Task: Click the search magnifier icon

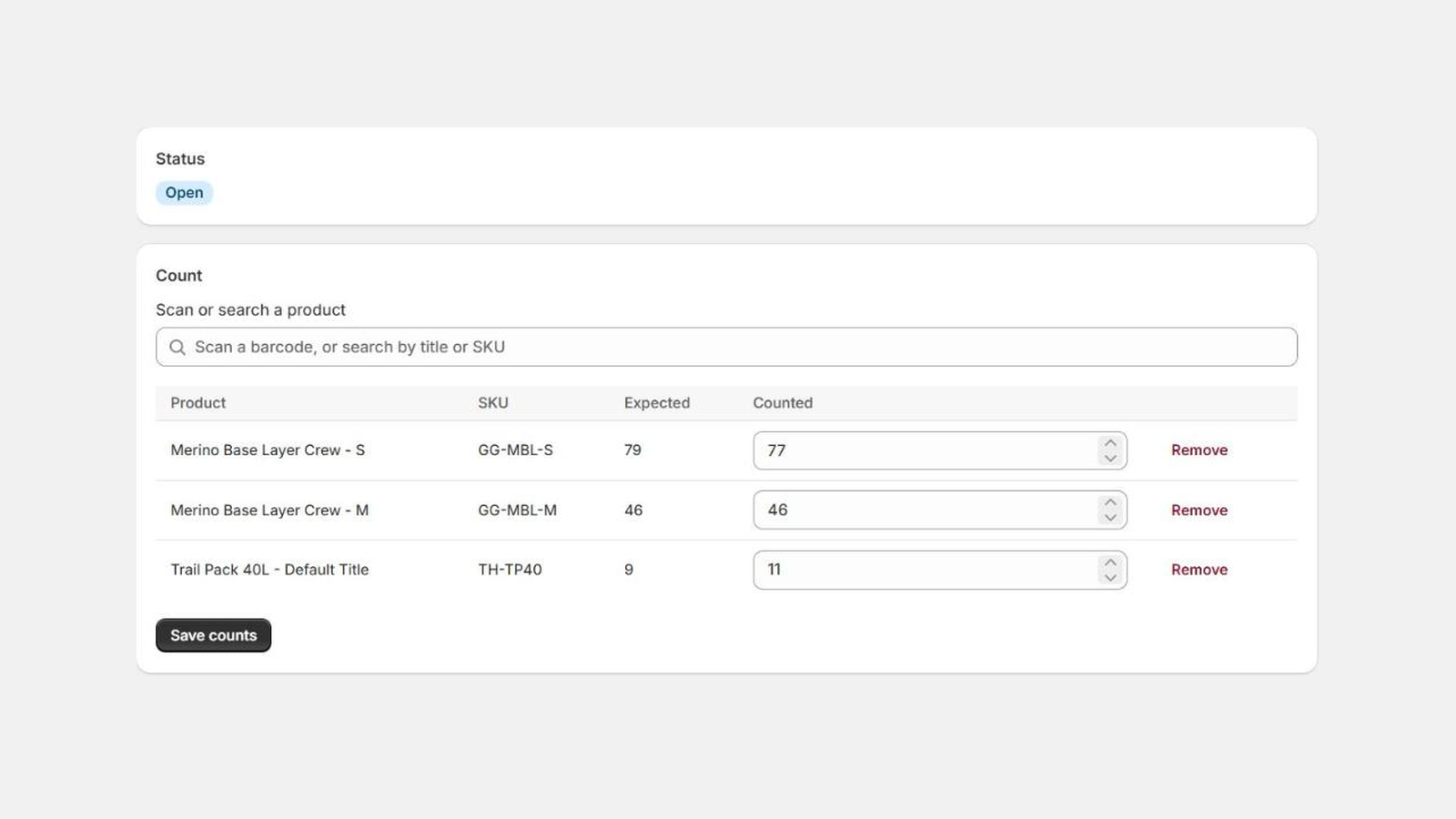Action: point(177,348)
